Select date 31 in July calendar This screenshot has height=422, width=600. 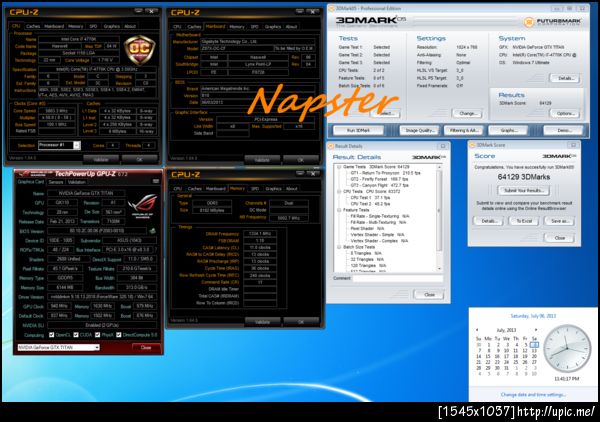(x=506, y=368)
